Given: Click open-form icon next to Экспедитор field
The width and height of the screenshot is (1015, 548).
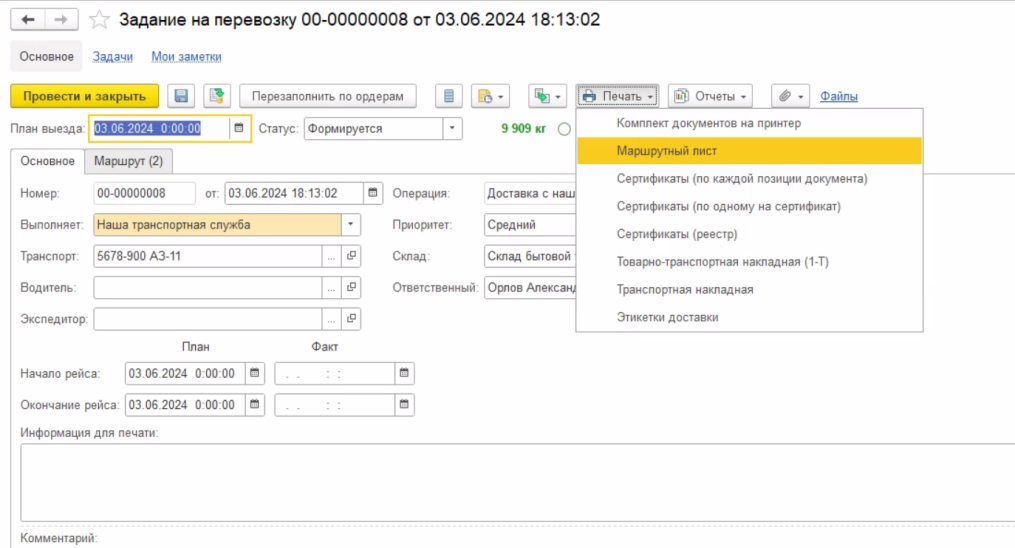Looking at the screenshot, I should 351,319.
